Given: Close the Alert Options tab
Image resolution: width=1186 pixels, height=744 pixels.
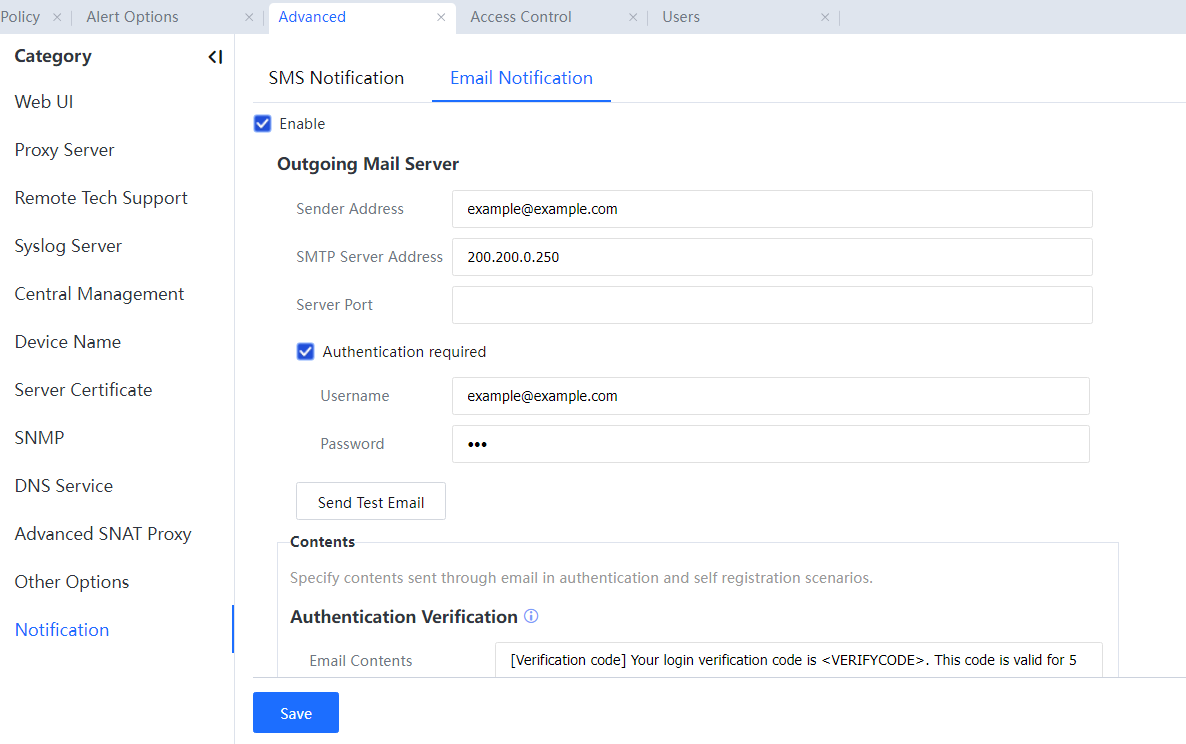Looking at the screenshot, I should pyautogui.click(x=249, y=17).
